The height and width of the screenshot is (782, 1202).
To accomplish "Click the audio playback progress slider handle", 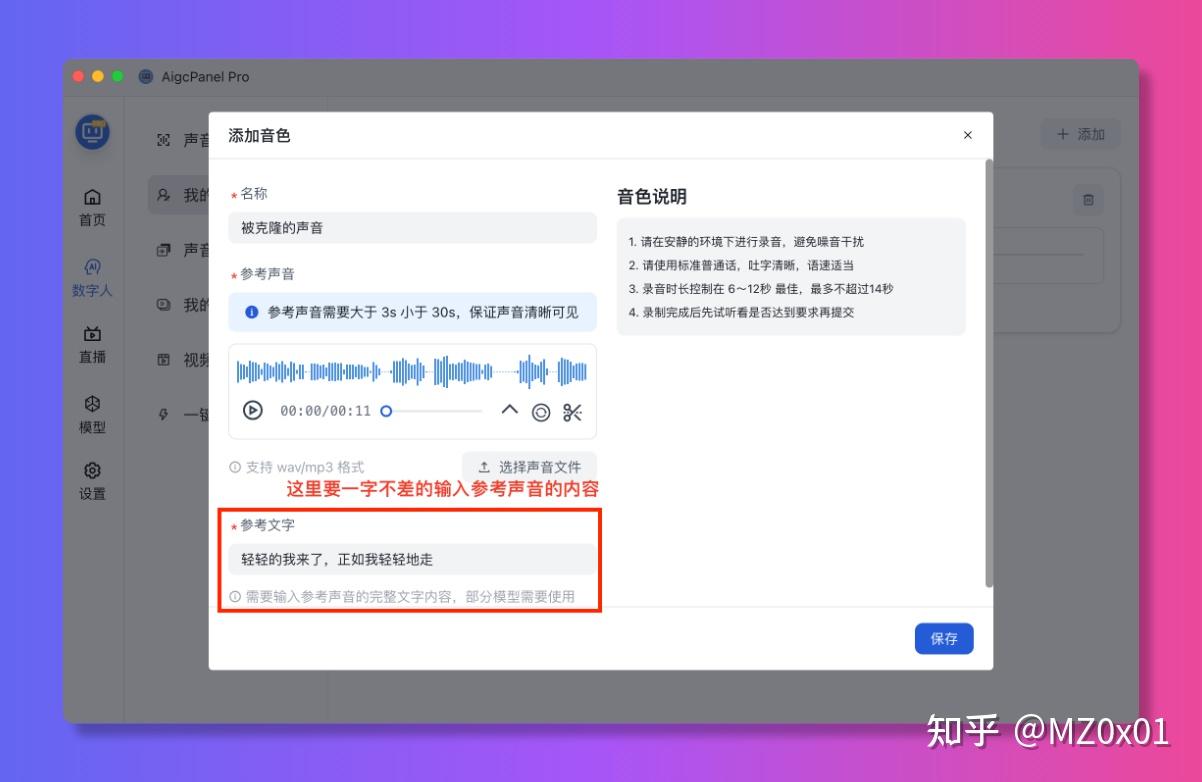I will 386,411.
